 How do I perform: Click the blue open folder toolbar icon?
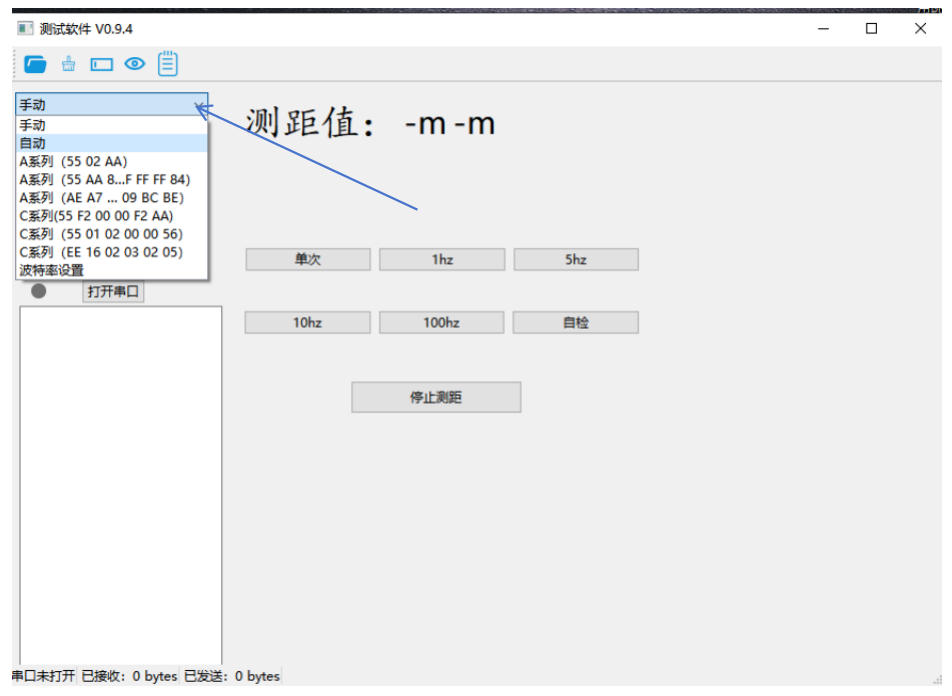coord(36,65)
